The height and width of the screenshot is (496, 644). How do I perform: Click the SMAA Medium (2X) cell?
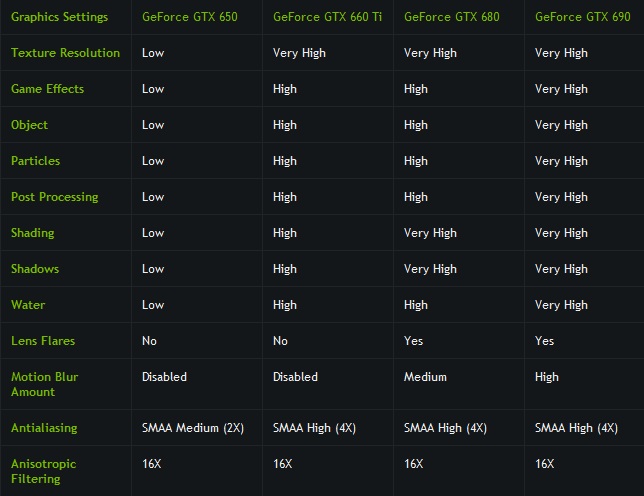tap(193, 428)
